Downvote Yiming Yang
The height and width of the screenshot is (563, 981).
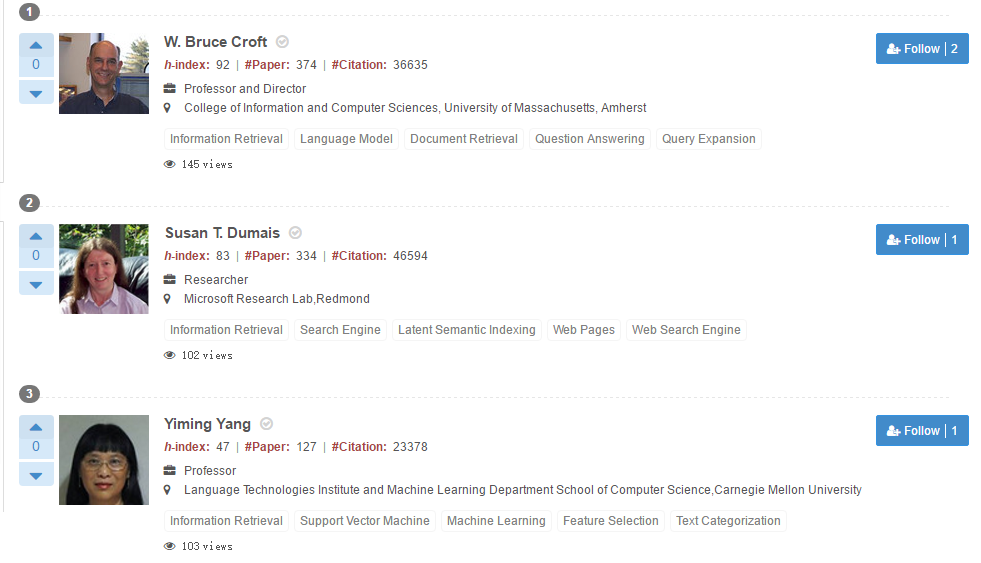(x=36, y=474)
